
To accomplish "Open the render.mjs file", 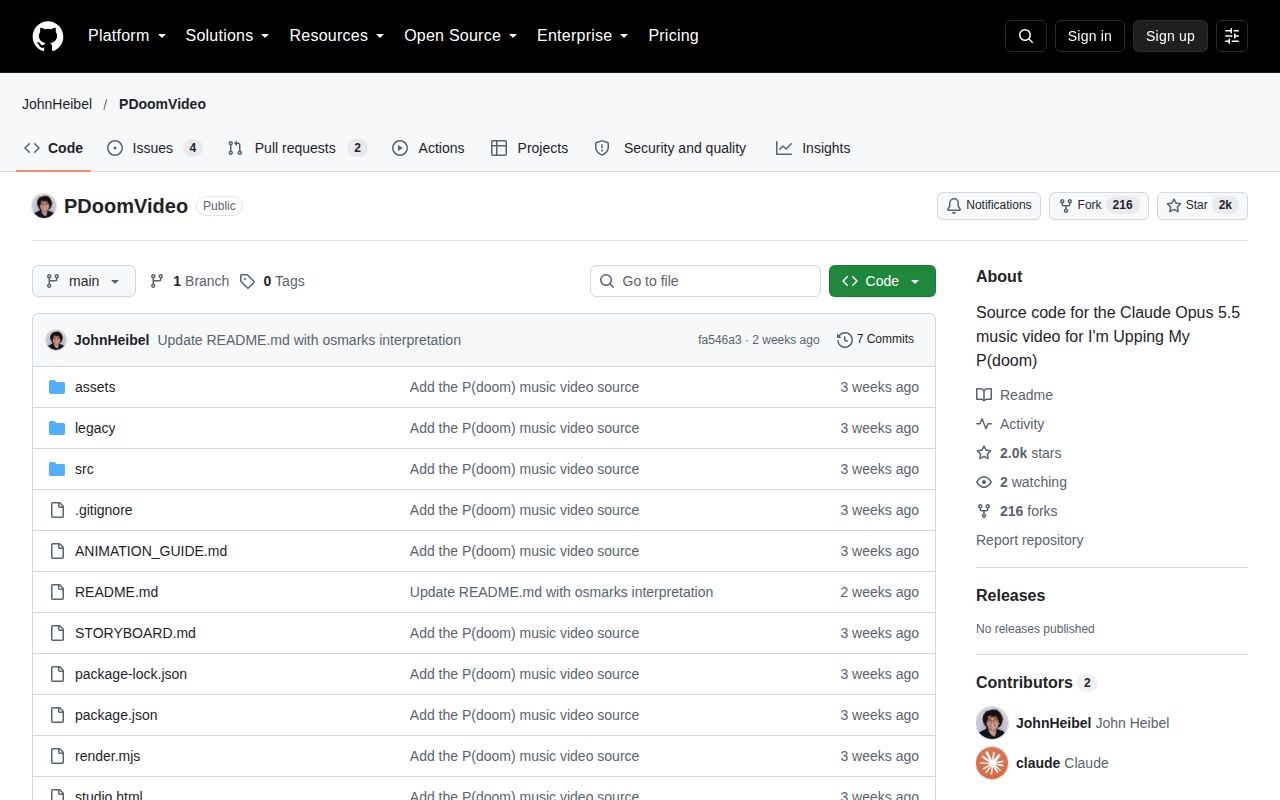I will tap(107, 756).
